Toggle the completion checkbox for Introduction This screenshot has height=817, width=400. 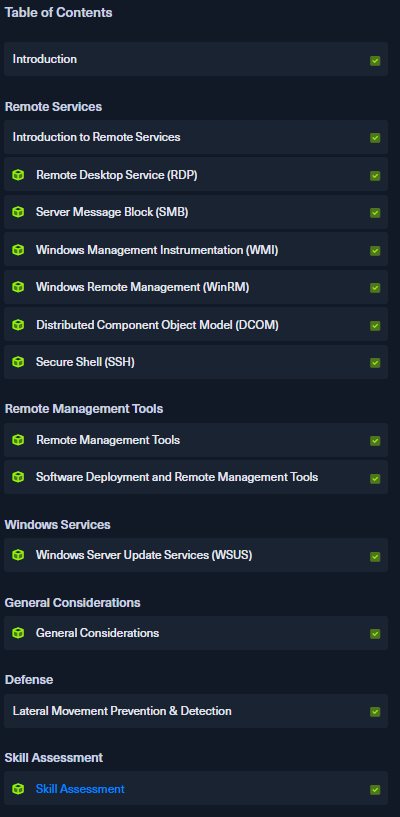(375, 61)
